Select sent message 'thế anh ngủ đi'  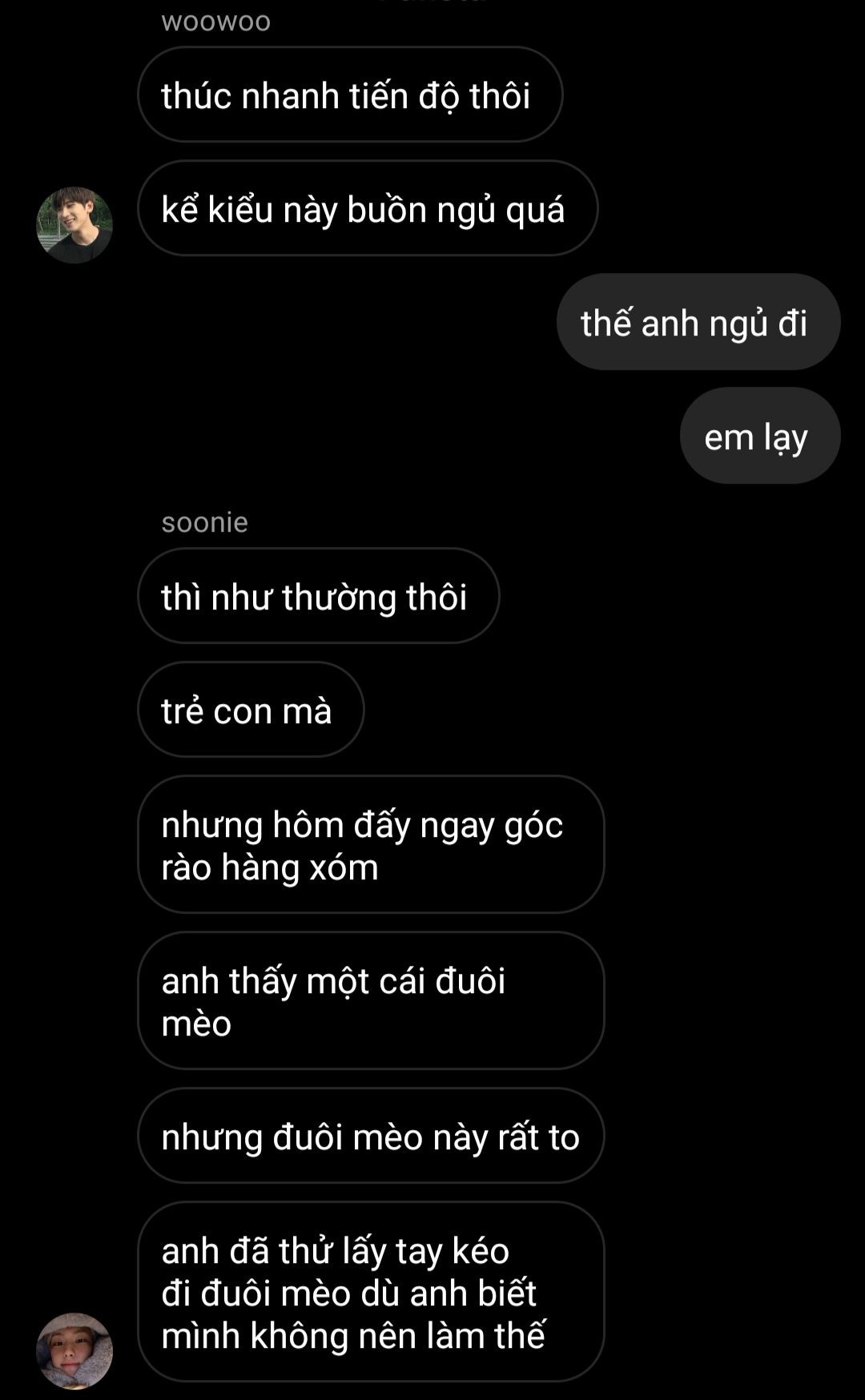698,322
